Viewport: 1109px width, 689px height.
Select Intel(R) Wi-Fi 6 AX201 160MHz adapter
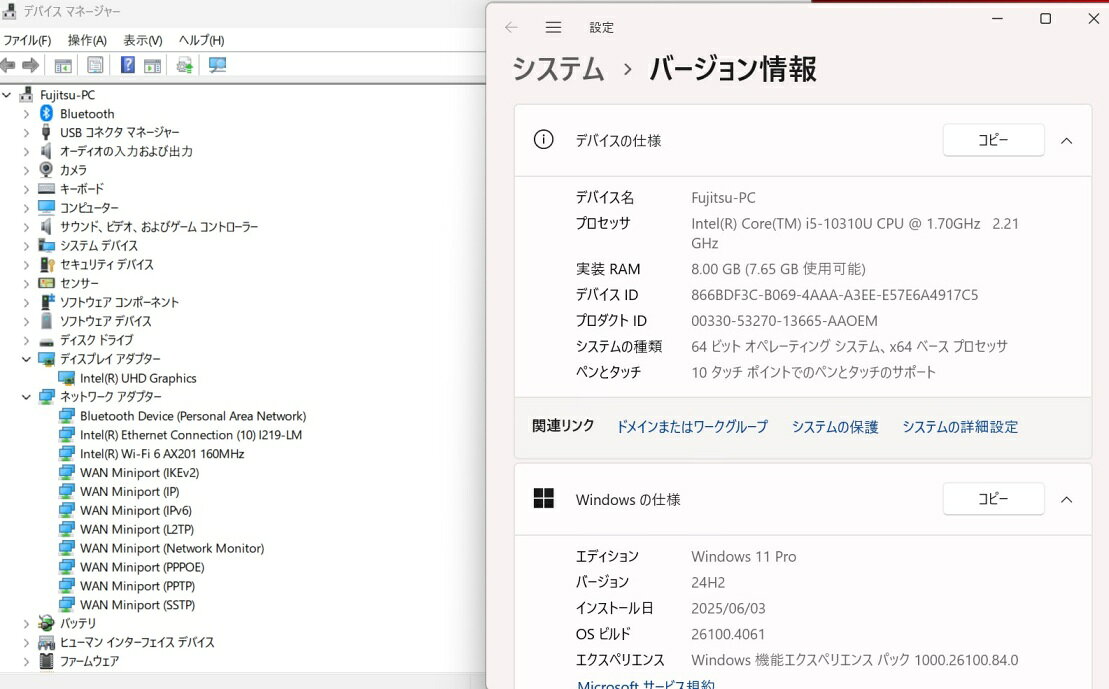pyautogui.click(x=162, y=454)
